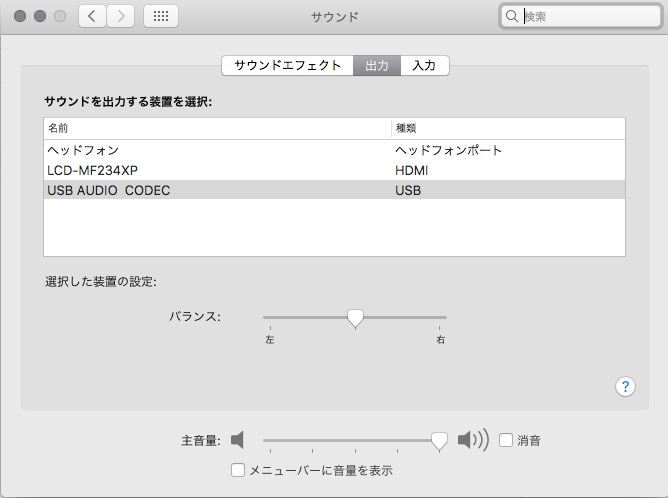Click the ヘッドフォンポート type cell
The height and width of the screenshot is (498, 668).
click(449, 150)
